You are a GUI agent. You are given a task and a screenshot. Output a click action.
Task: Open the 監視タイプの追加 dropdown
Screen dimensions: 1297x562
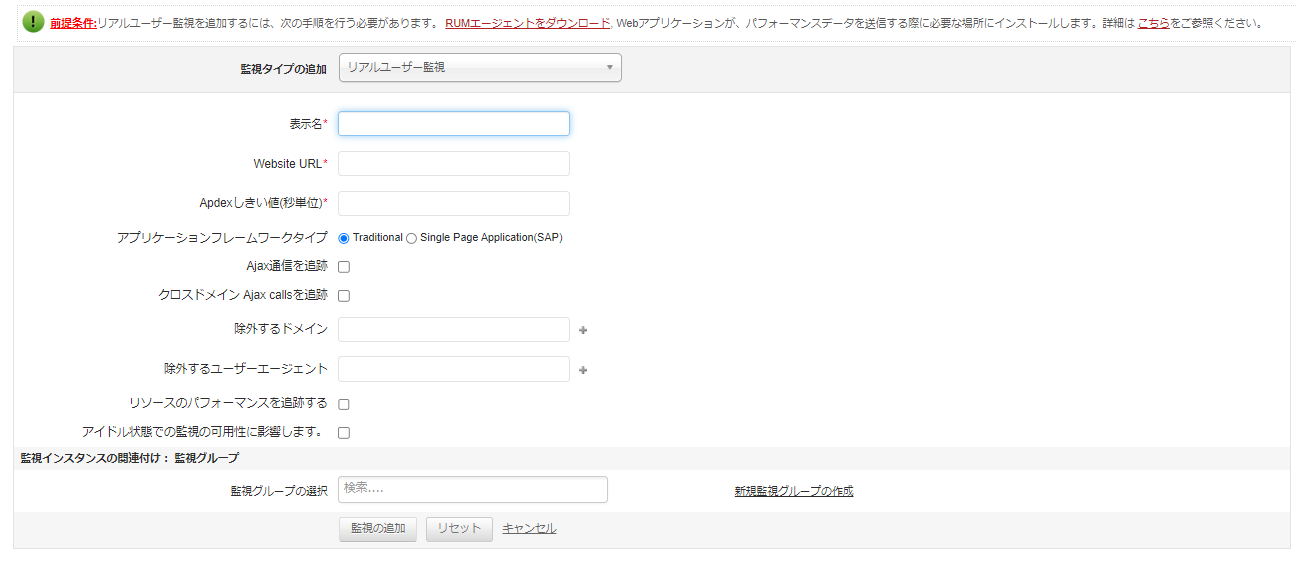[x=480, y=68]
